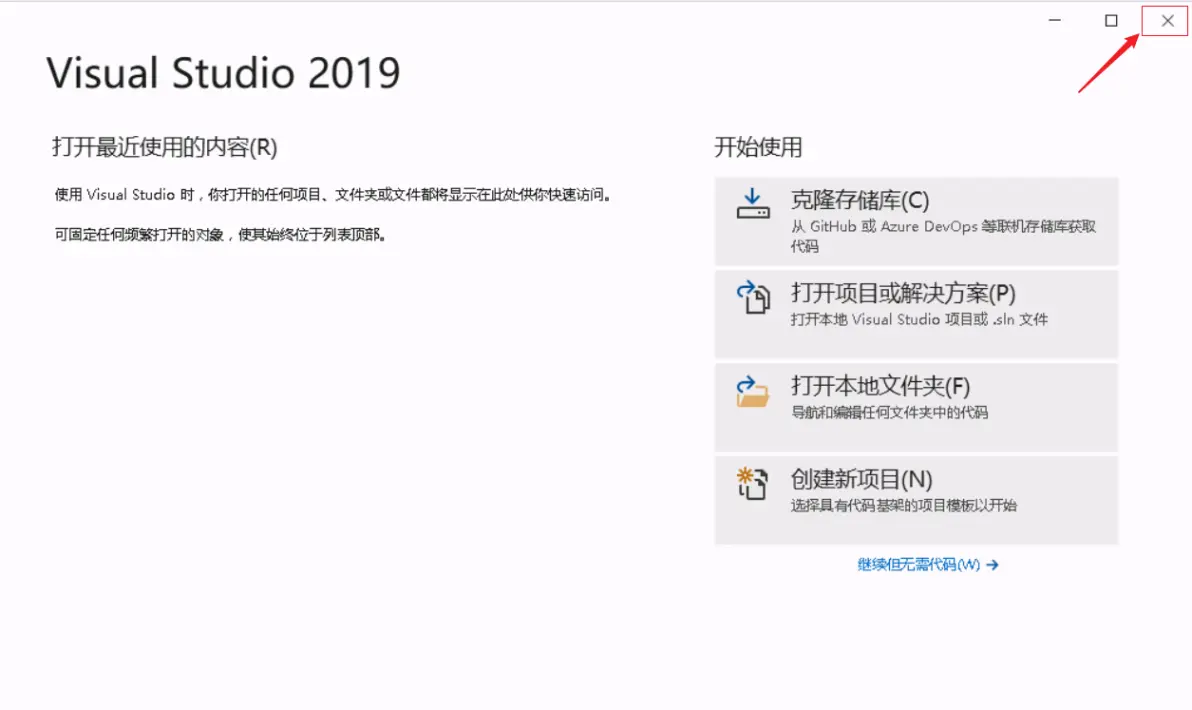
Task: Click description 从 GitHub 或 Azure DevOps text
Action: tap(943, 236)
